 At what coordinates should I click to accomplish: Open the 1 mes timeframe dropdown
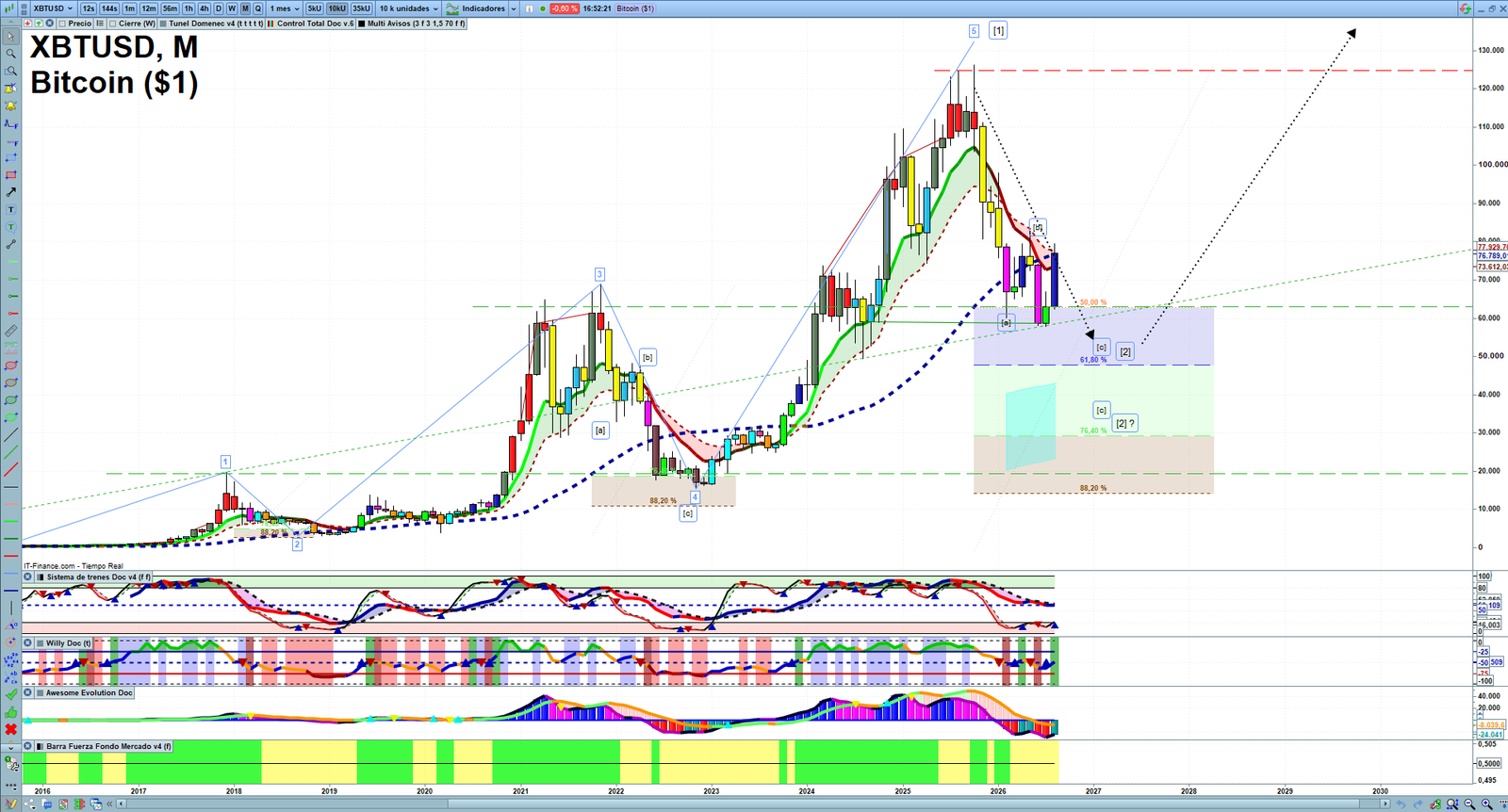(285, 8)
